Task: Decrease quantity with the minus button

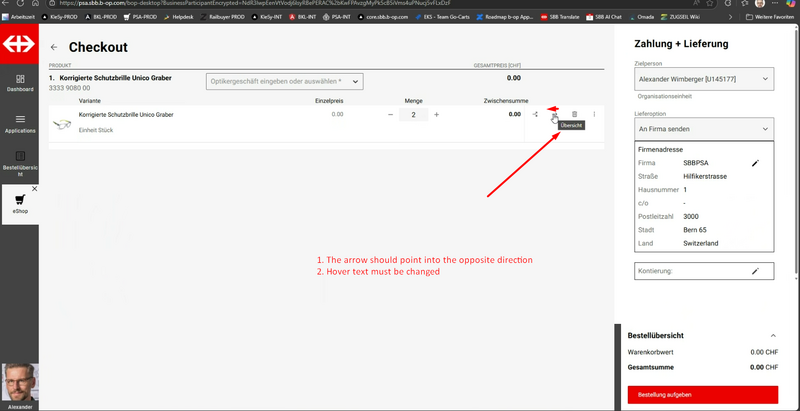Action: (390, 115)
